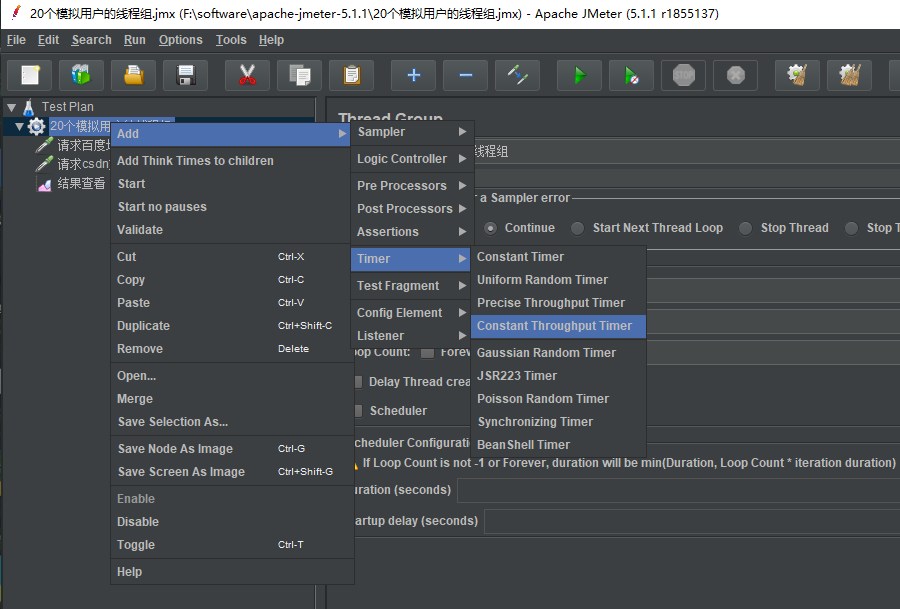Choose Gaussian Random Timer
The height and width of the screenshot is (609, 900).
(558, 353)
